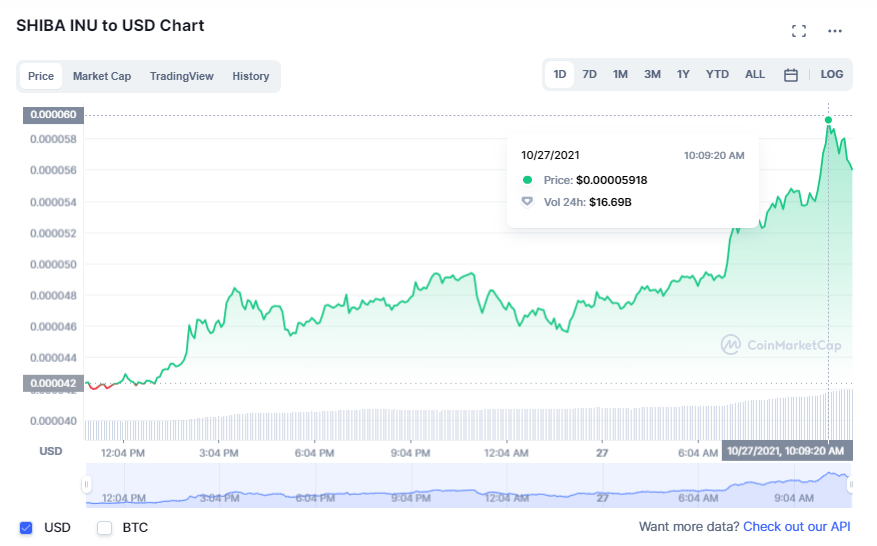877x546 pixels.
Task: Enable the BTC checkbox
Action: [x=105, y=528]
